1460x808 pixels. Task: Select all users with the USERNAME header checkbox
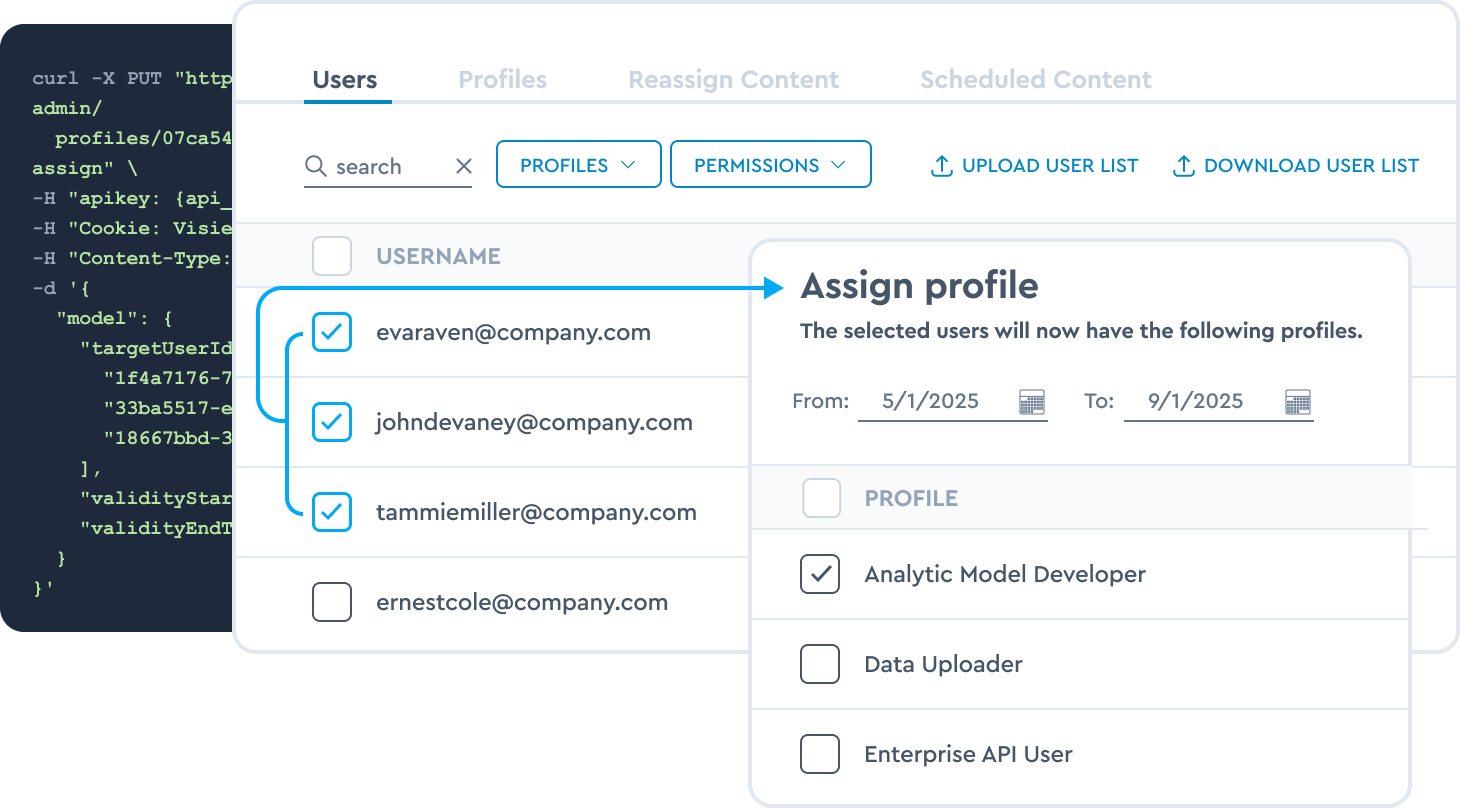coord(332,256)
